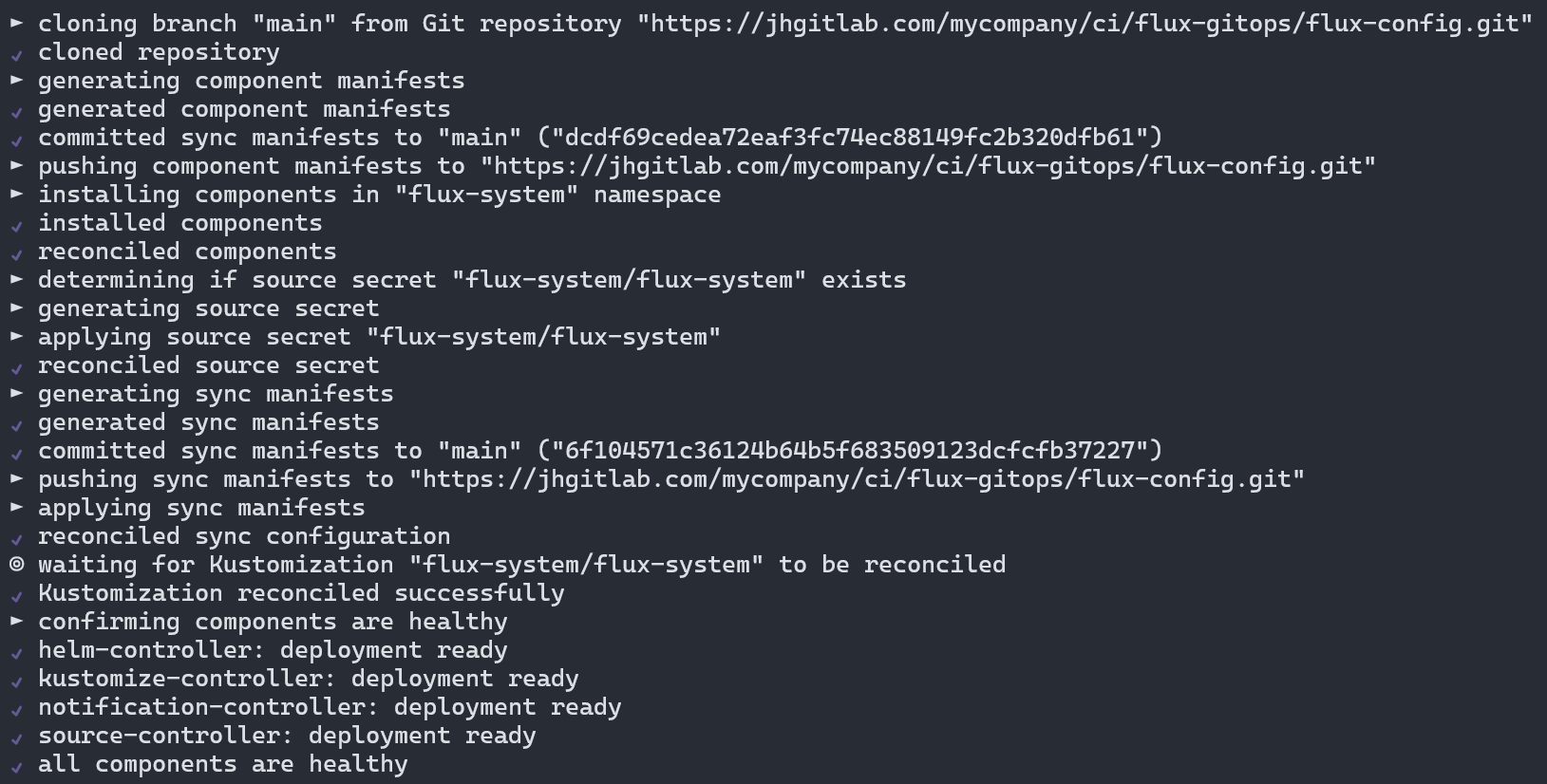The width and height of the screenshot is (1547, 784).
Task: Click the checkmark beside "installed components"
Action: tap(16, 225)
